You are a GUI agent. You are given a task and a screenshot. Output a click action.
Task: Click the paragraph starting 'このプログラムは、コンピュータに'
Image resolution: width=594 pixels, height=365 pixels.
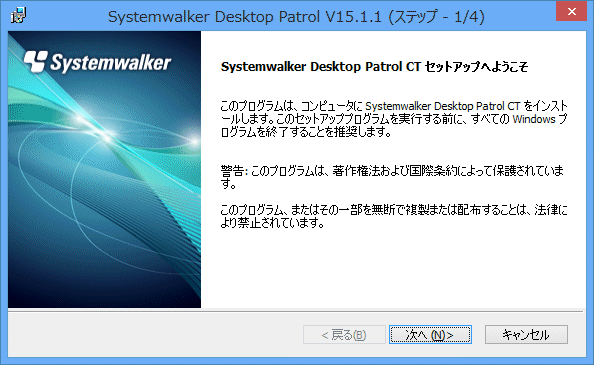[394, 119]
